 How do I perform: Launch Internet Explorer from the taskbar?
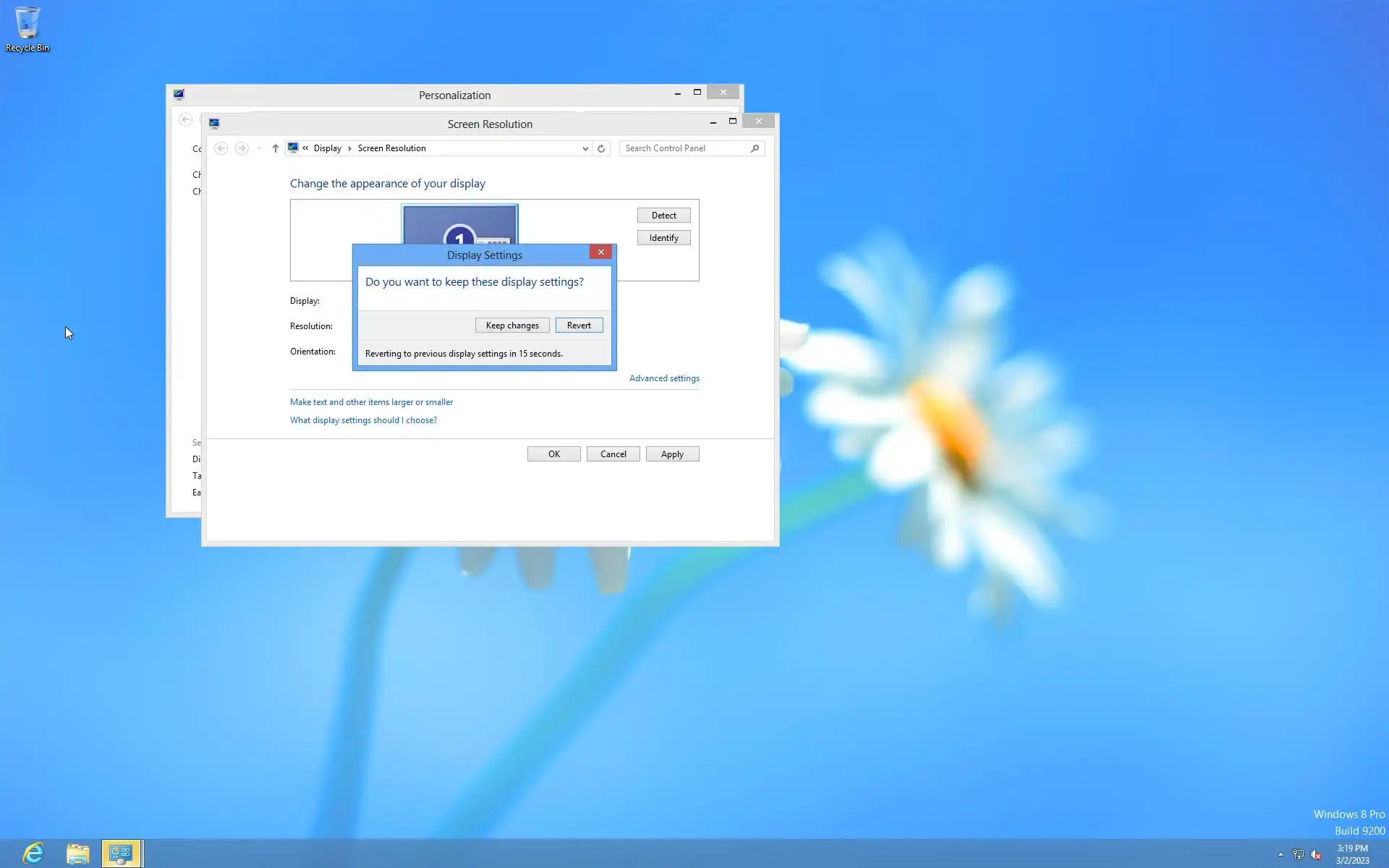(33, 854)
